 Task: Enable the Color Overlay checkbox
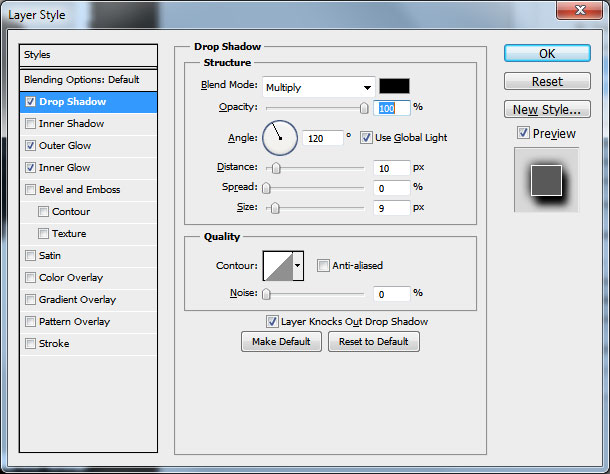pos(30,277)
